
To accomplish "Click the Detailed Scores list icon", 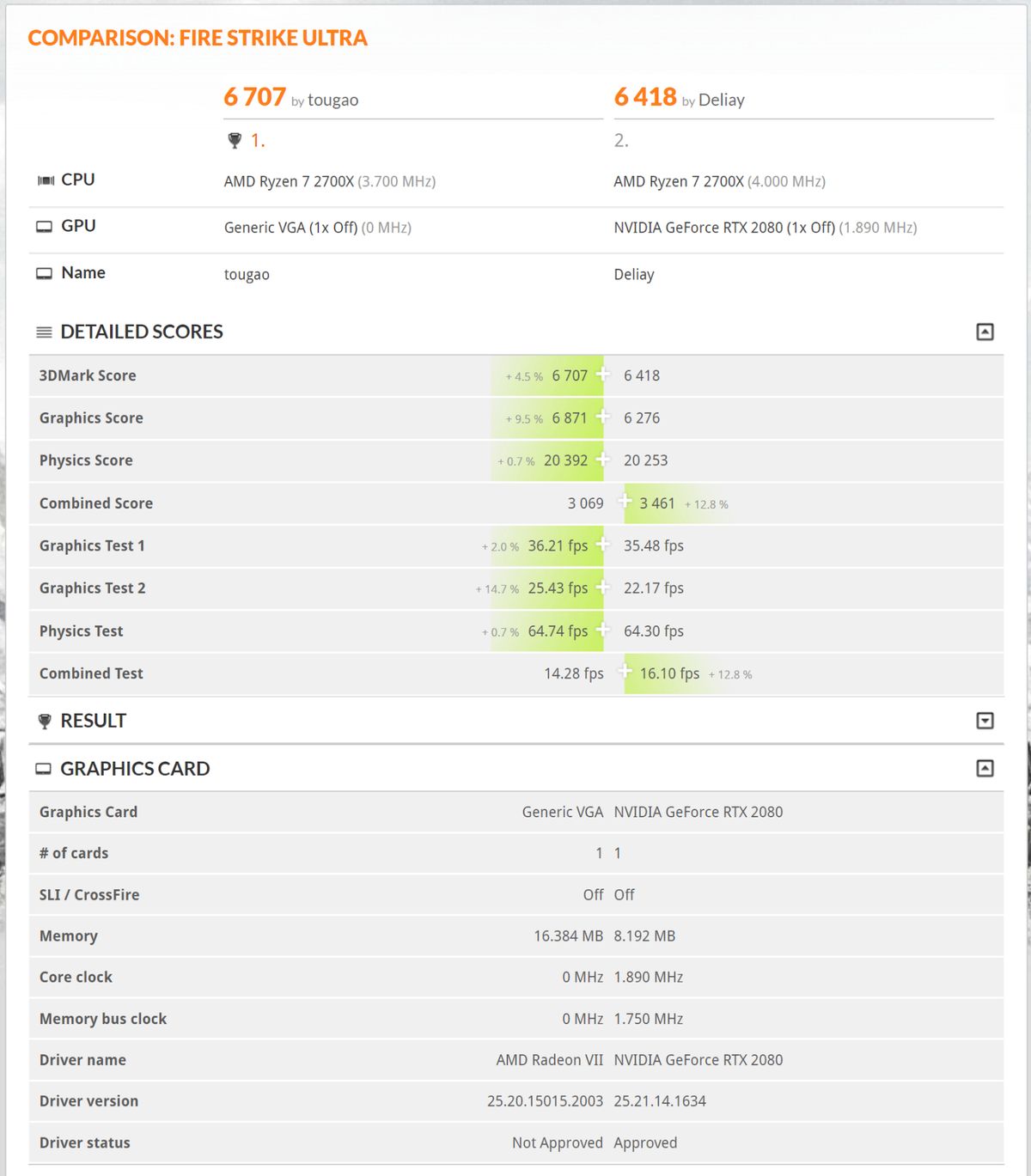I will click(44, 332).
